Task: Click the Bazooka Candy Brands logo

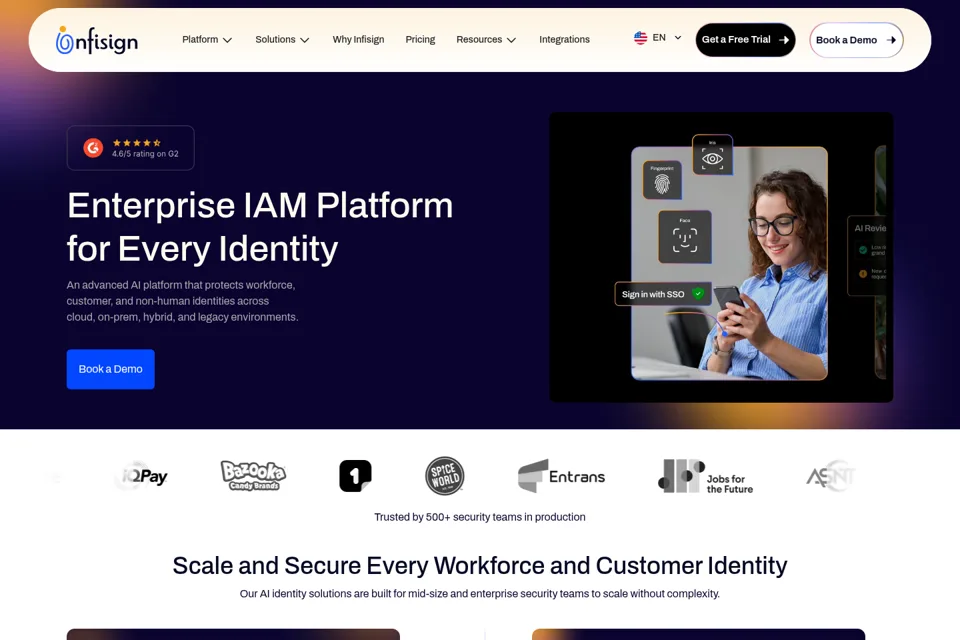Action: click(253, 475)
